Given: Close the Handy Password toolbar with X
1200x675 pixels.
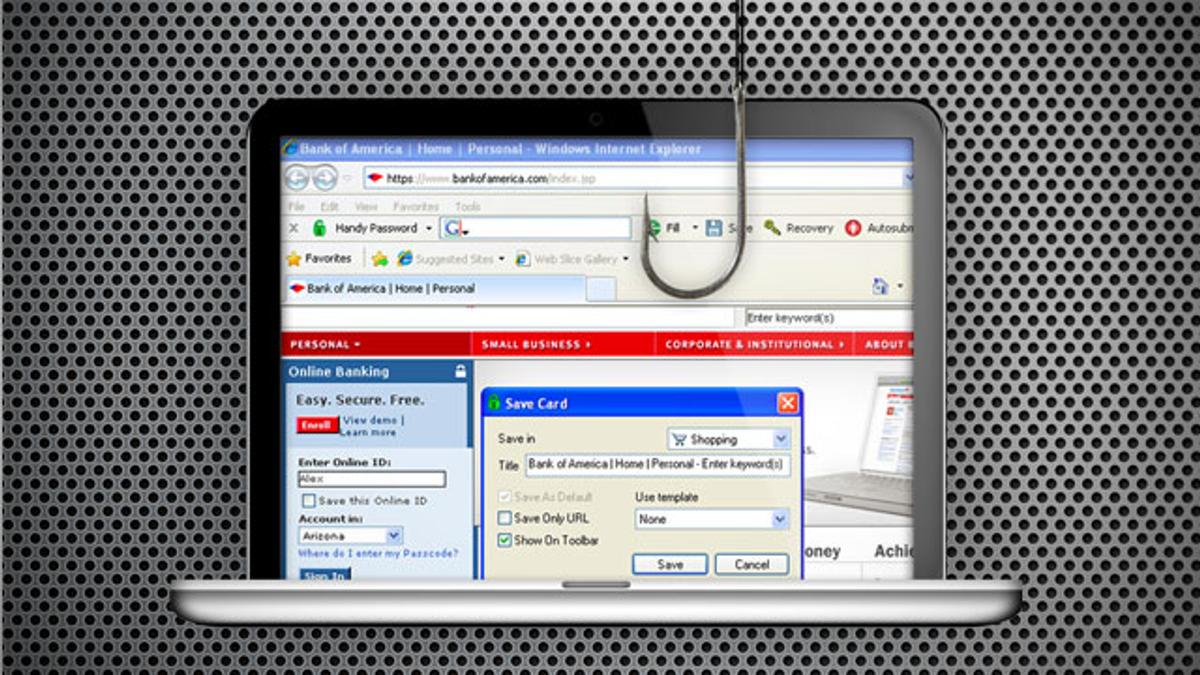Looking at the screenshot, I should tap(293, 228).
